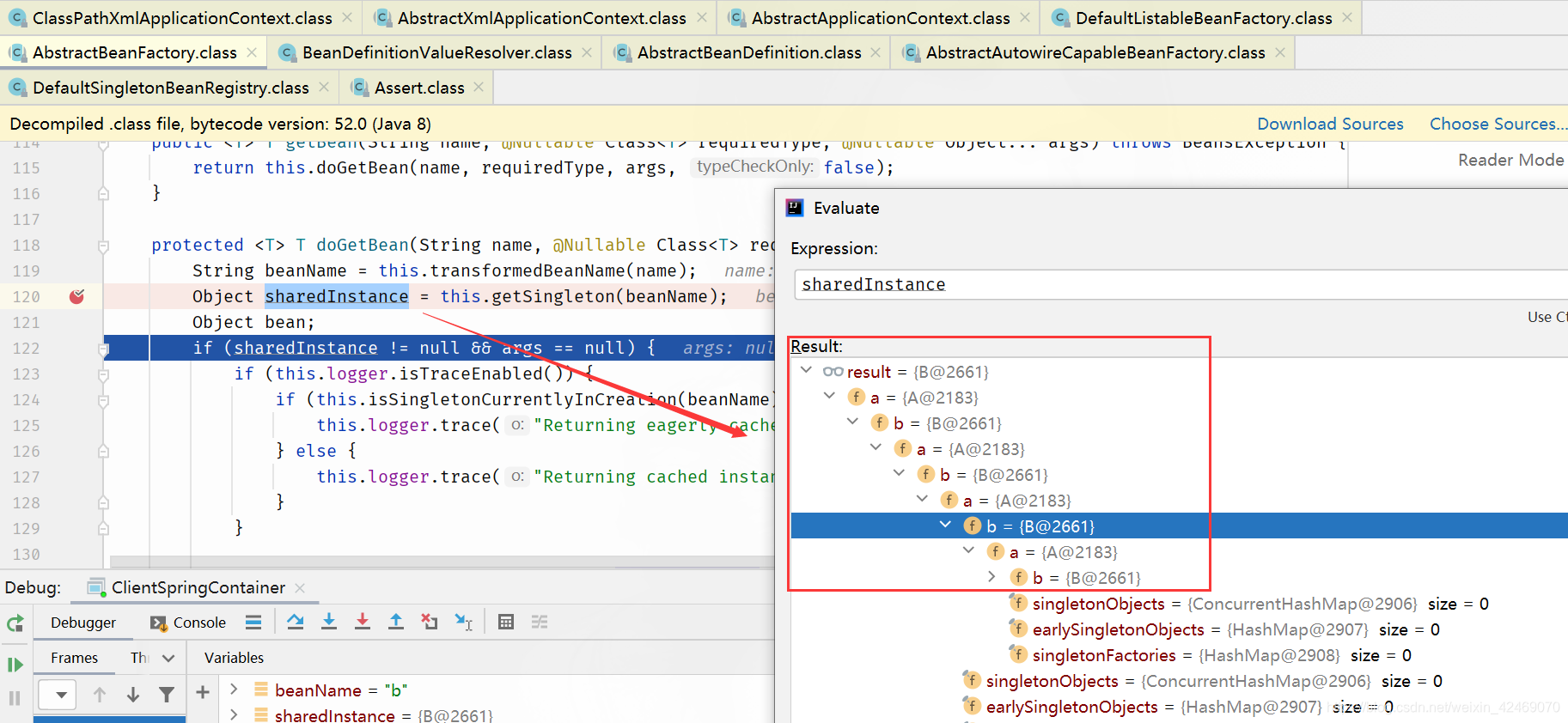Close the ClientSpringContainer debug tab
The image size is (1568, 723).
pyautogui.click(x=300, y=588)
